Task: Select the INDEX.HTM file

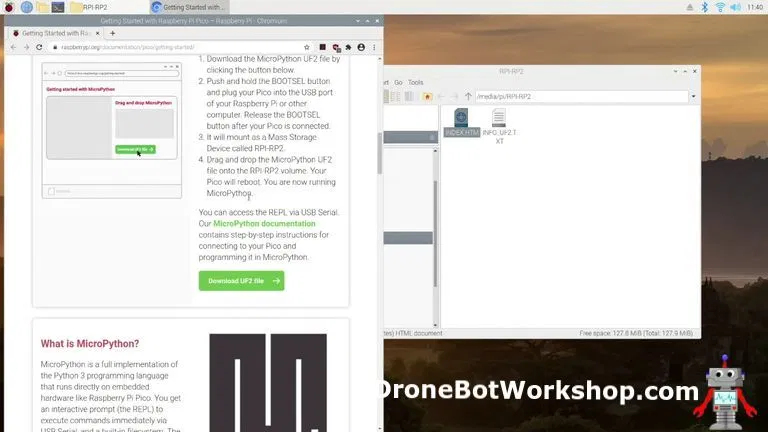Action: [461, 122]
